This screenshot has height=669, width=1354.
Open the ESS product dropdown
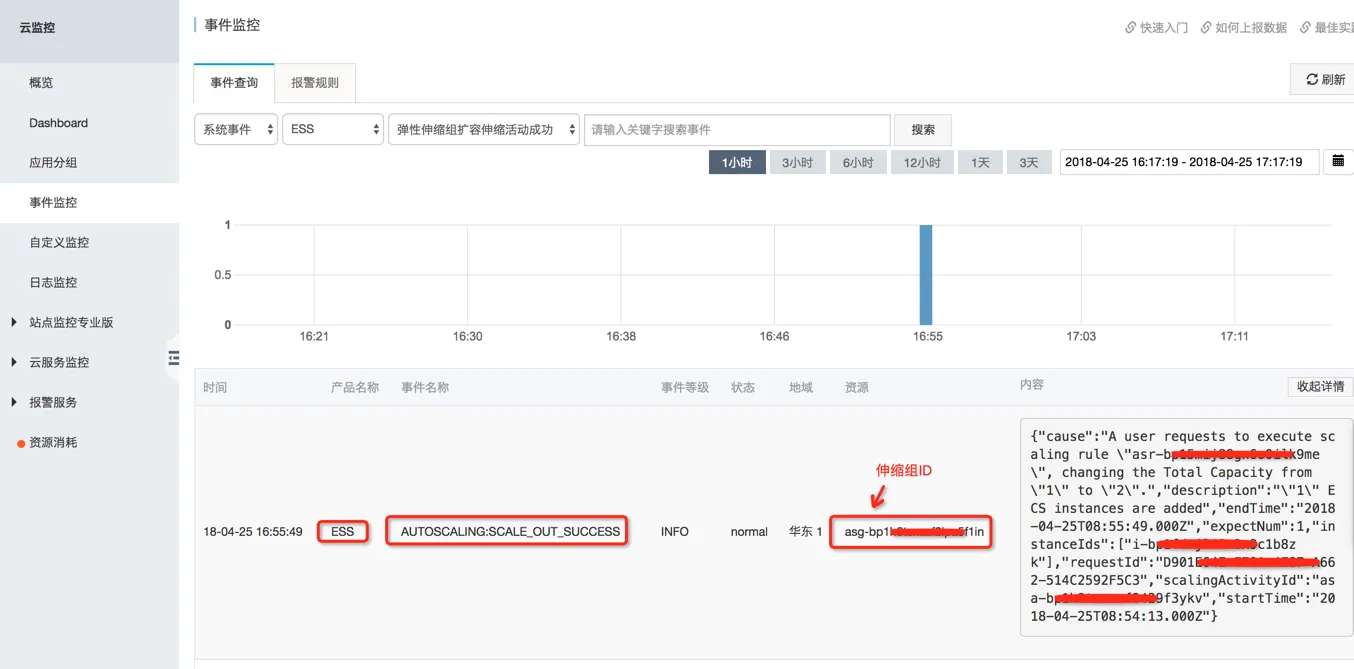(x=333, y=129)
